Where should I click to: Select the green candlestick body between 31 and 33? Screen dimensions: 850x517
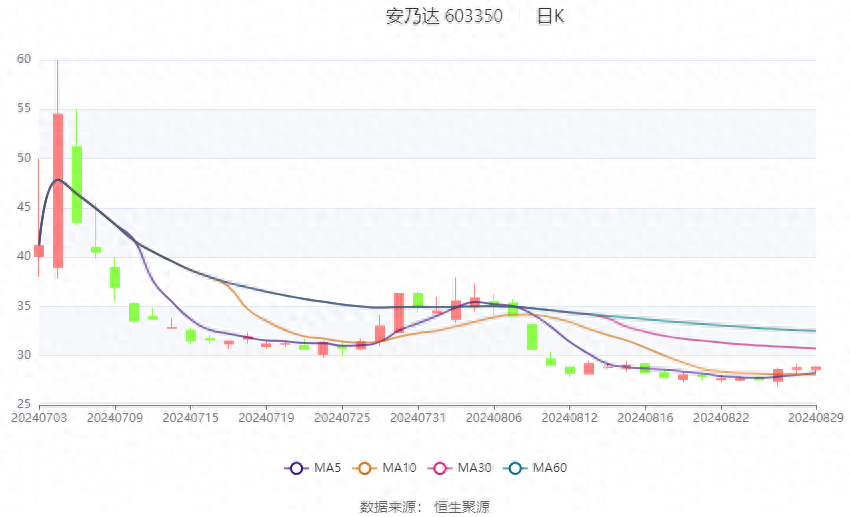pyautogui.click(x=532, y=337)
